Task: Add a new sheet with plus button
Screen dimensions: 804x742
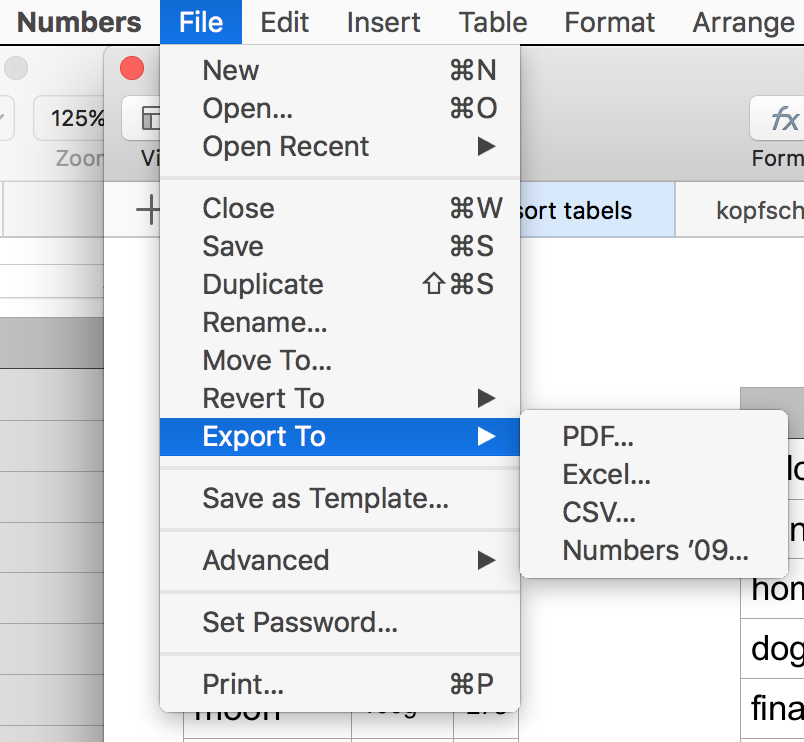Action: [x=148, y=210]
